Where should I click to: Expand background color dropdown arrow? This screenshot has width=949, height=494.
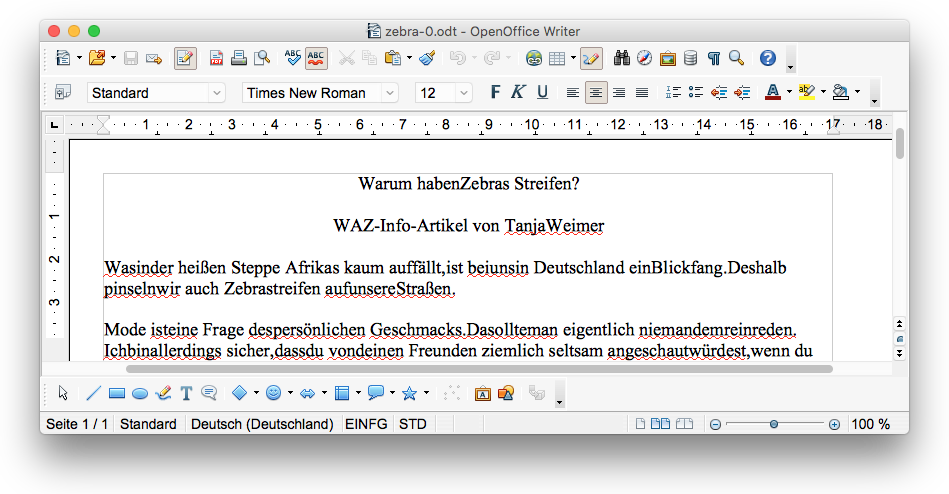(857, 93)
